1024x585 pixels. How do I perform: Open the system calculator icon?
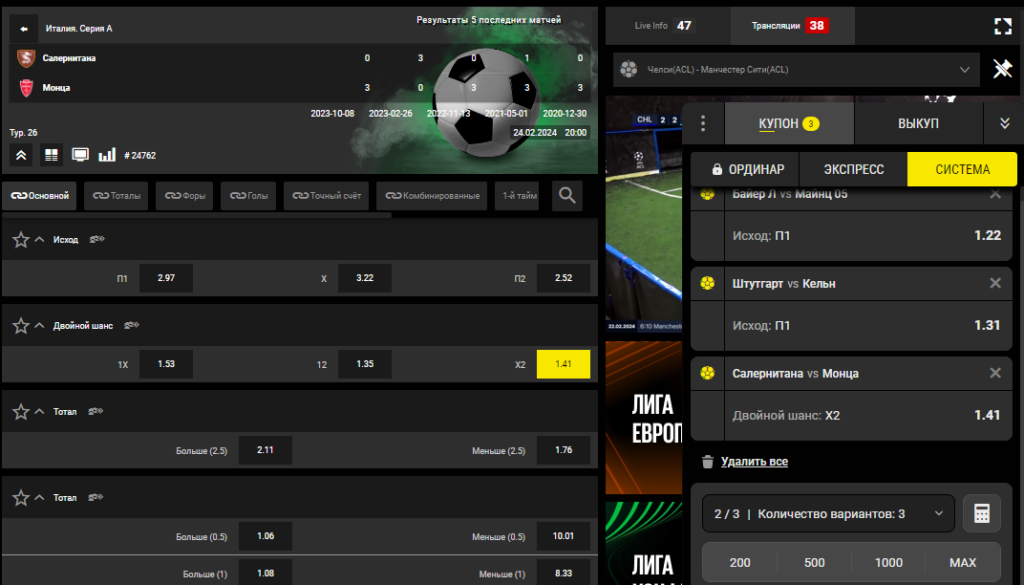click(982, 514)
